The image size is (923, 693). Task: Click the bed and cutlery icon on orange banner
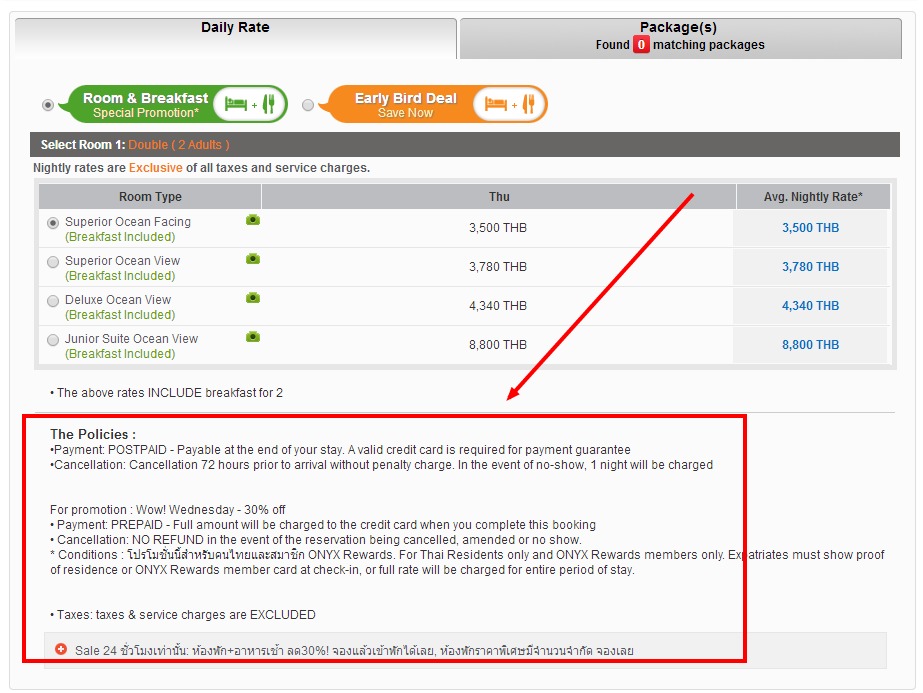click(510, 104)
